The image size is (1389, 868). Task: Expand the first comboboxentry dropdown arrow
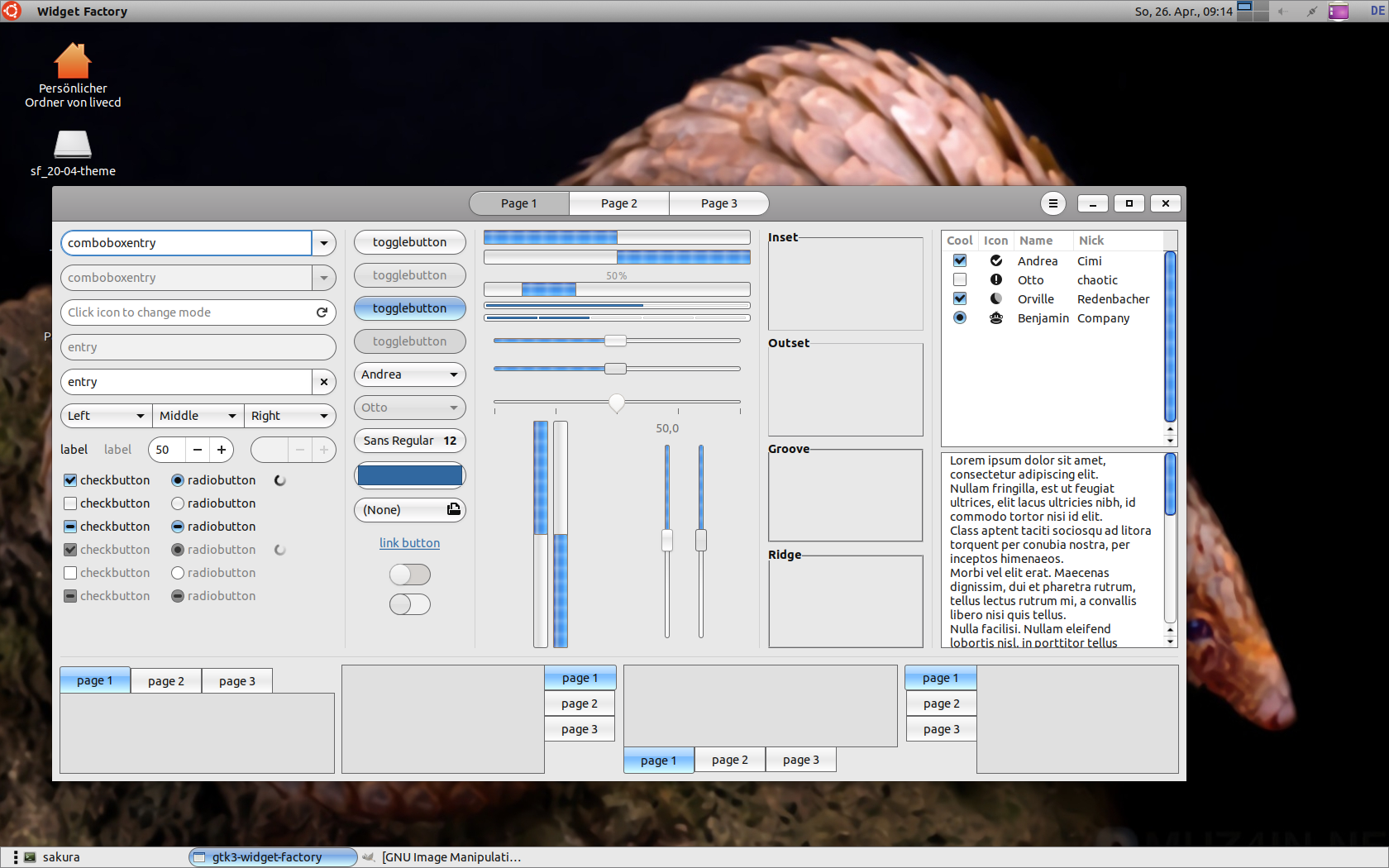tap(323, 243)
